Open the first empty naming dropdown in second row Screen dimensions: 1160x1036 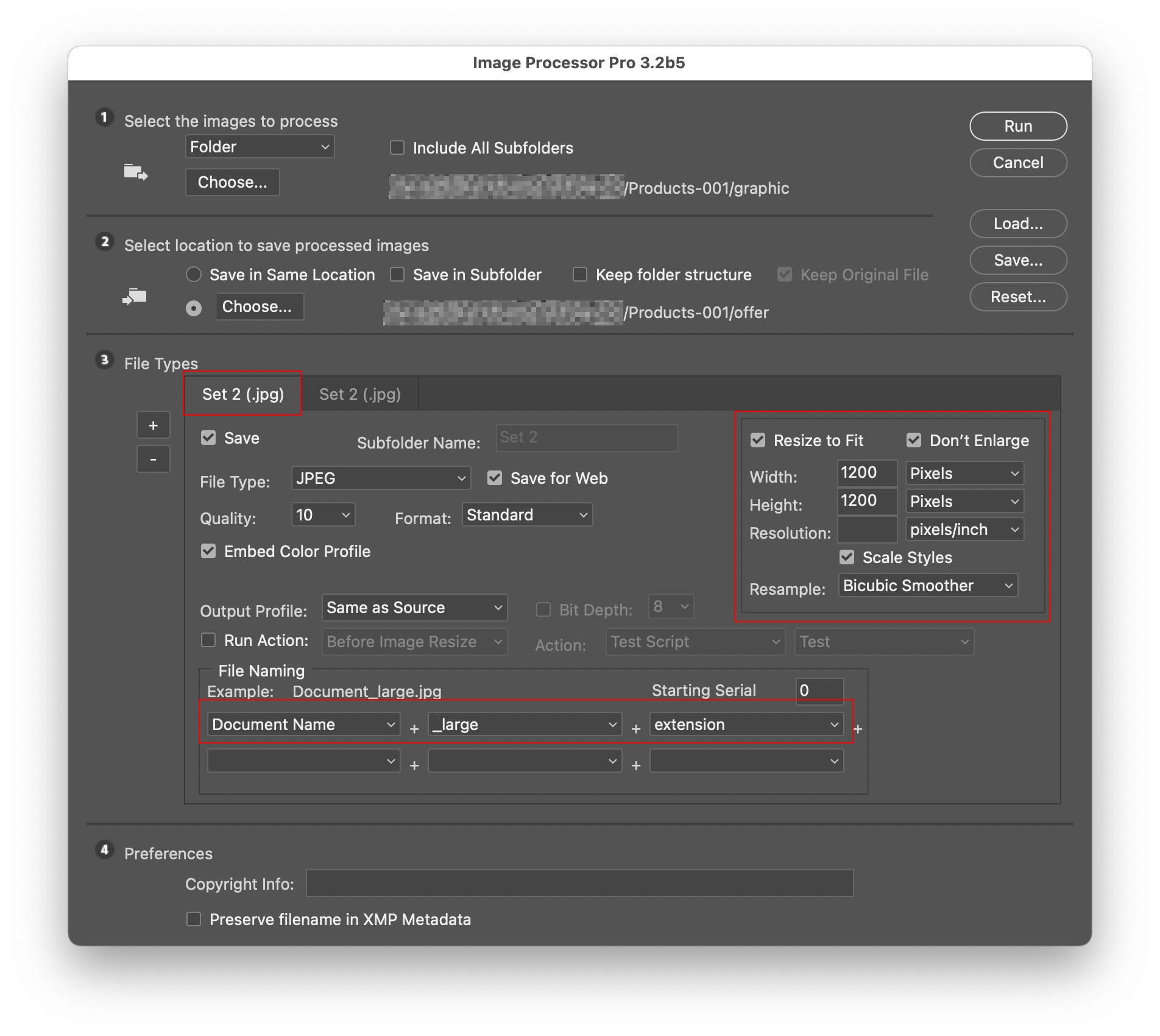coord(304,761)
